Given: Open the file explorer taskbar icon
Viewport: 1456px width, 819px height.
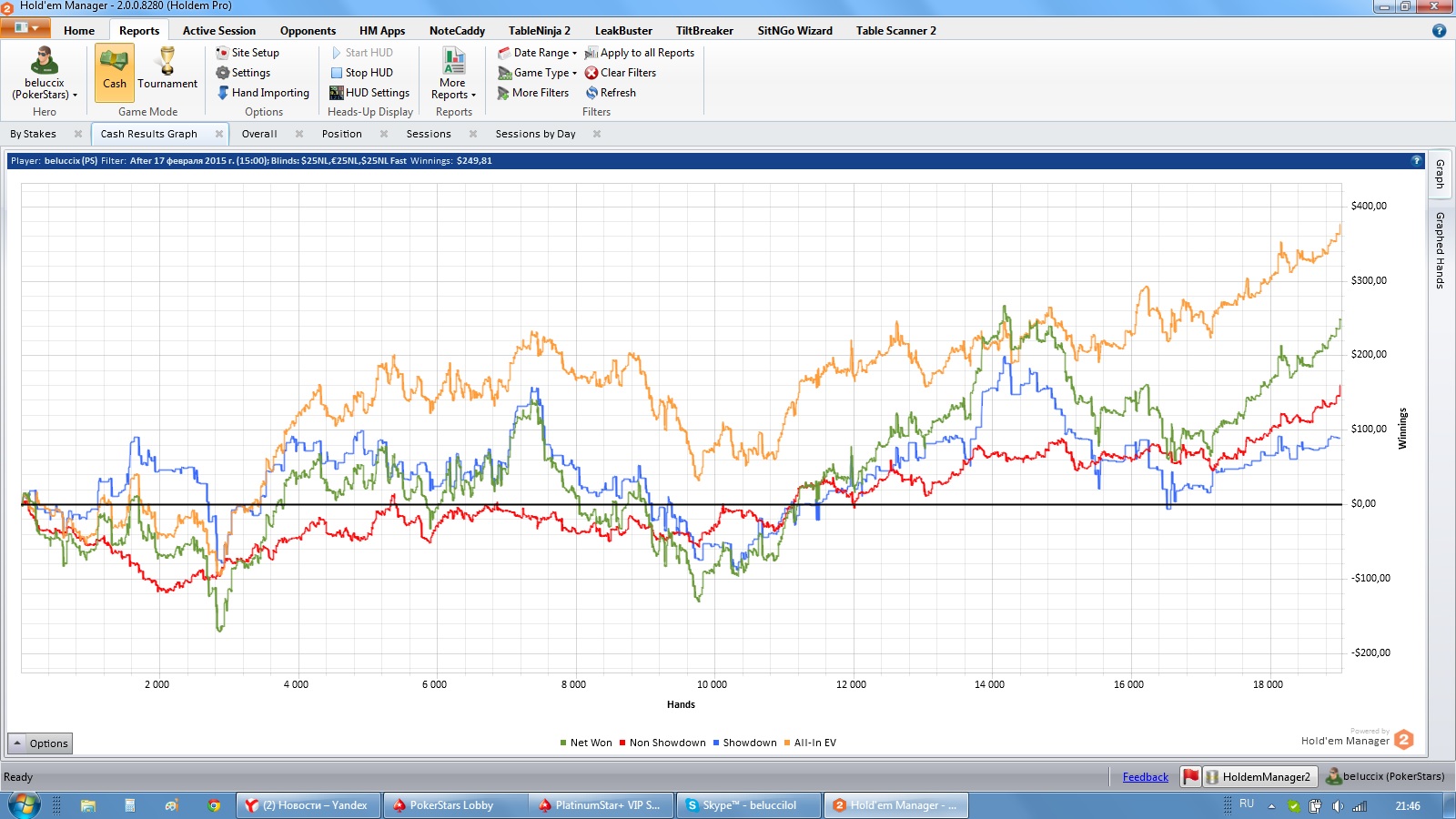Looking at the screenshot, I should [x=88, y=805].
